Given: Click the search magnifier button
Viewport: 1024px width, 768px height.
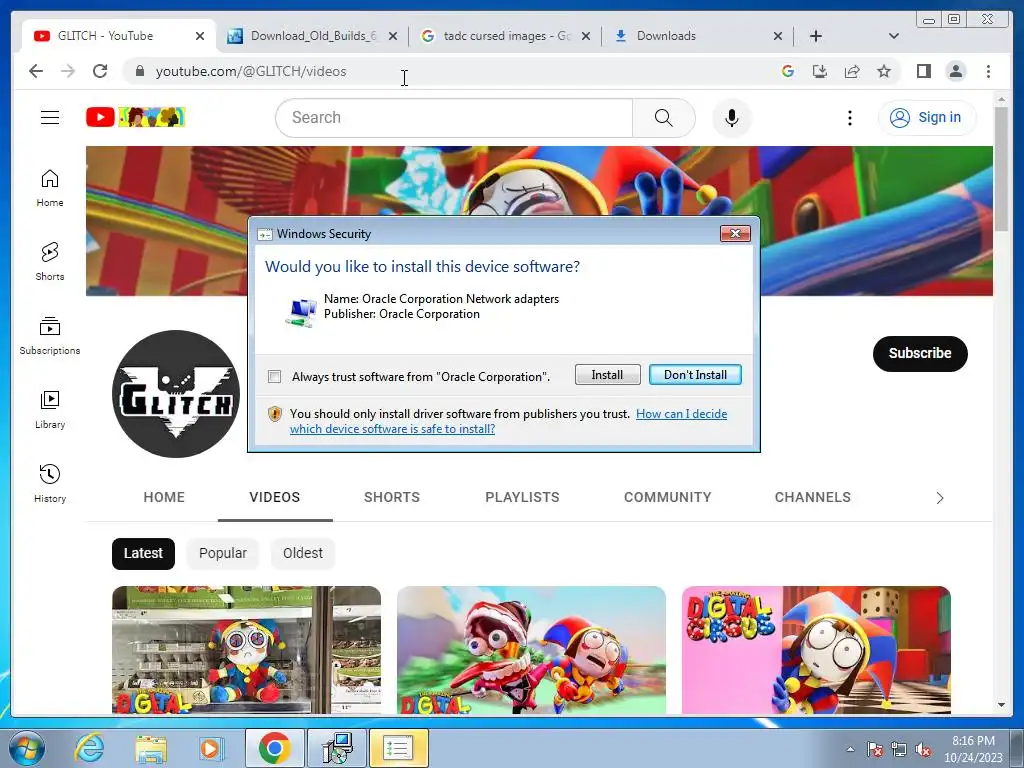Looking at the screenshot, I should point(664,118).
